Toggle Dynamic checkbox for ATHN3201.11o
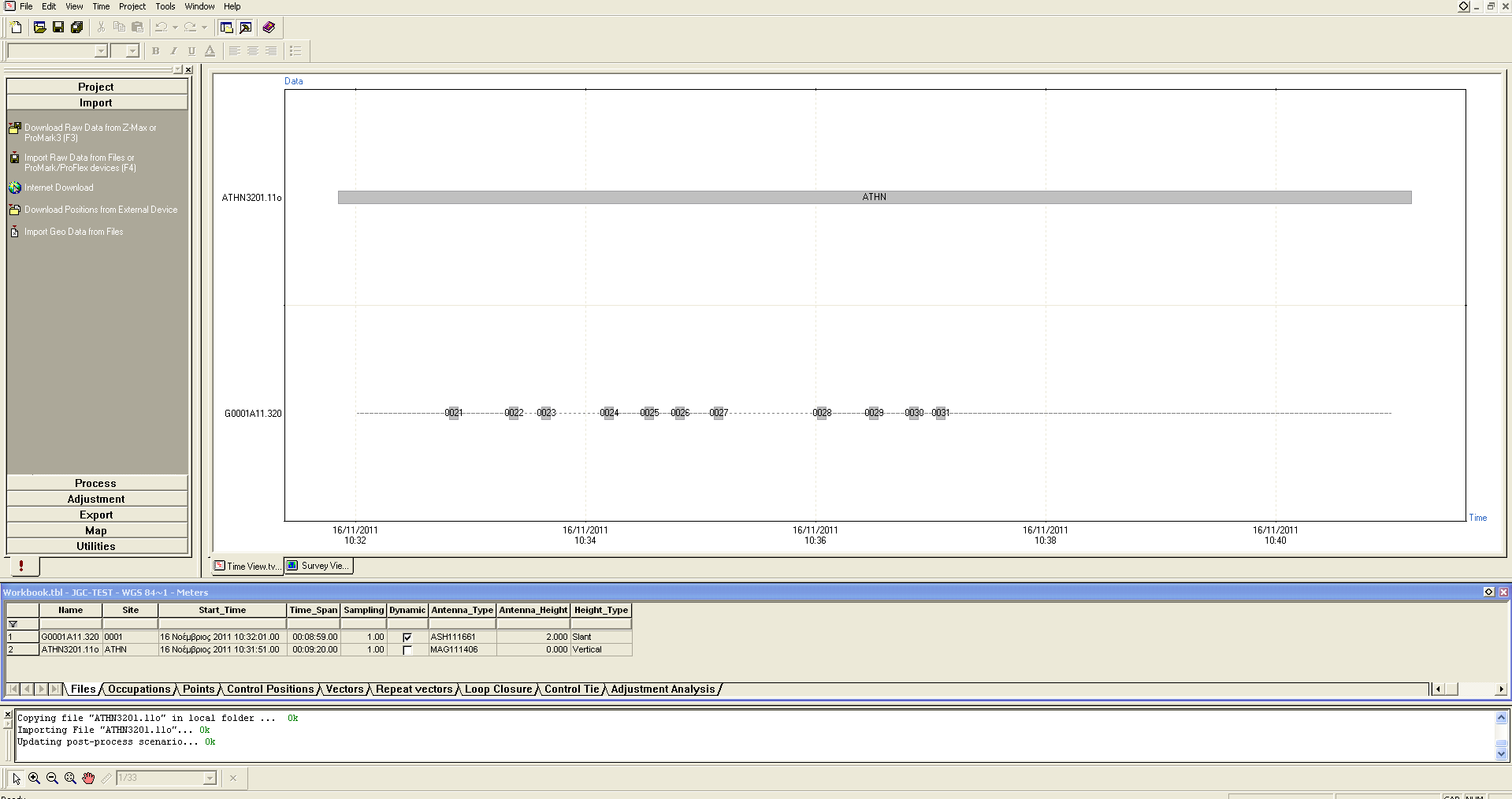This screenshot has height=799, width=1512. pos(407,650)
